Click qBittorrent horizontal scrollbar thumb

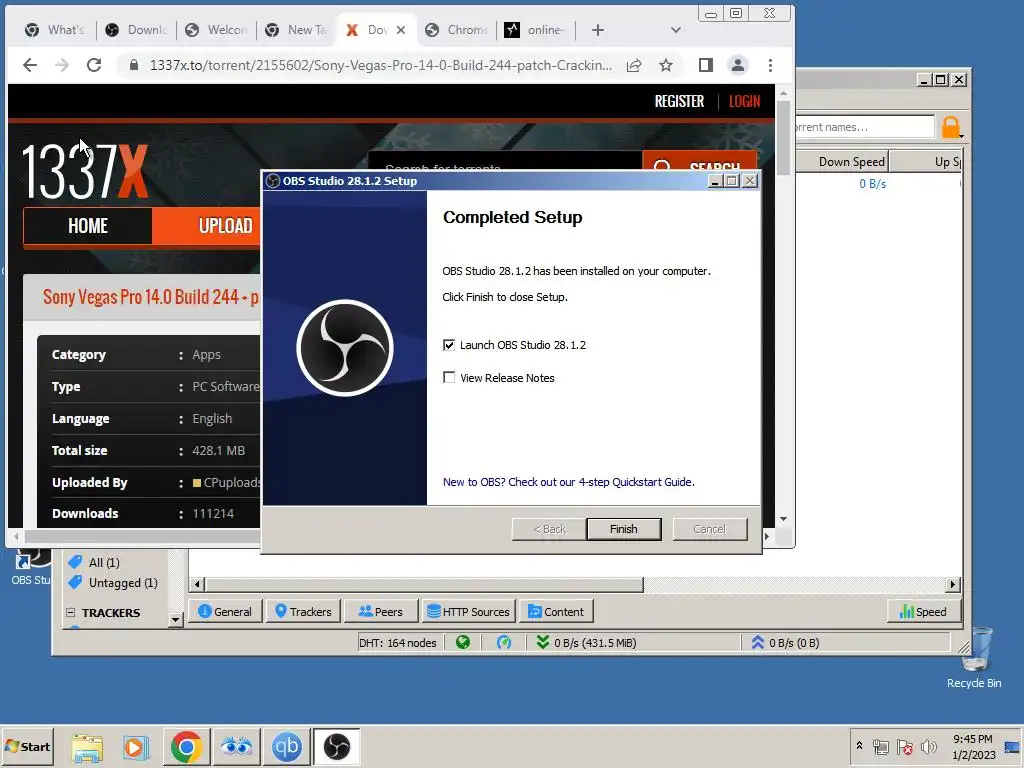(424, 584)
